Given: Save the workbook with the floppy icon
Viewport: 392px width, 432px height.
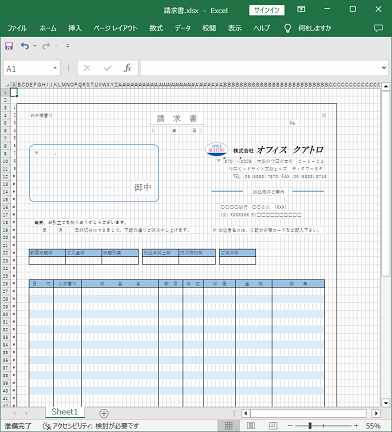Looking at the screenshot, I should pos(9,46).
